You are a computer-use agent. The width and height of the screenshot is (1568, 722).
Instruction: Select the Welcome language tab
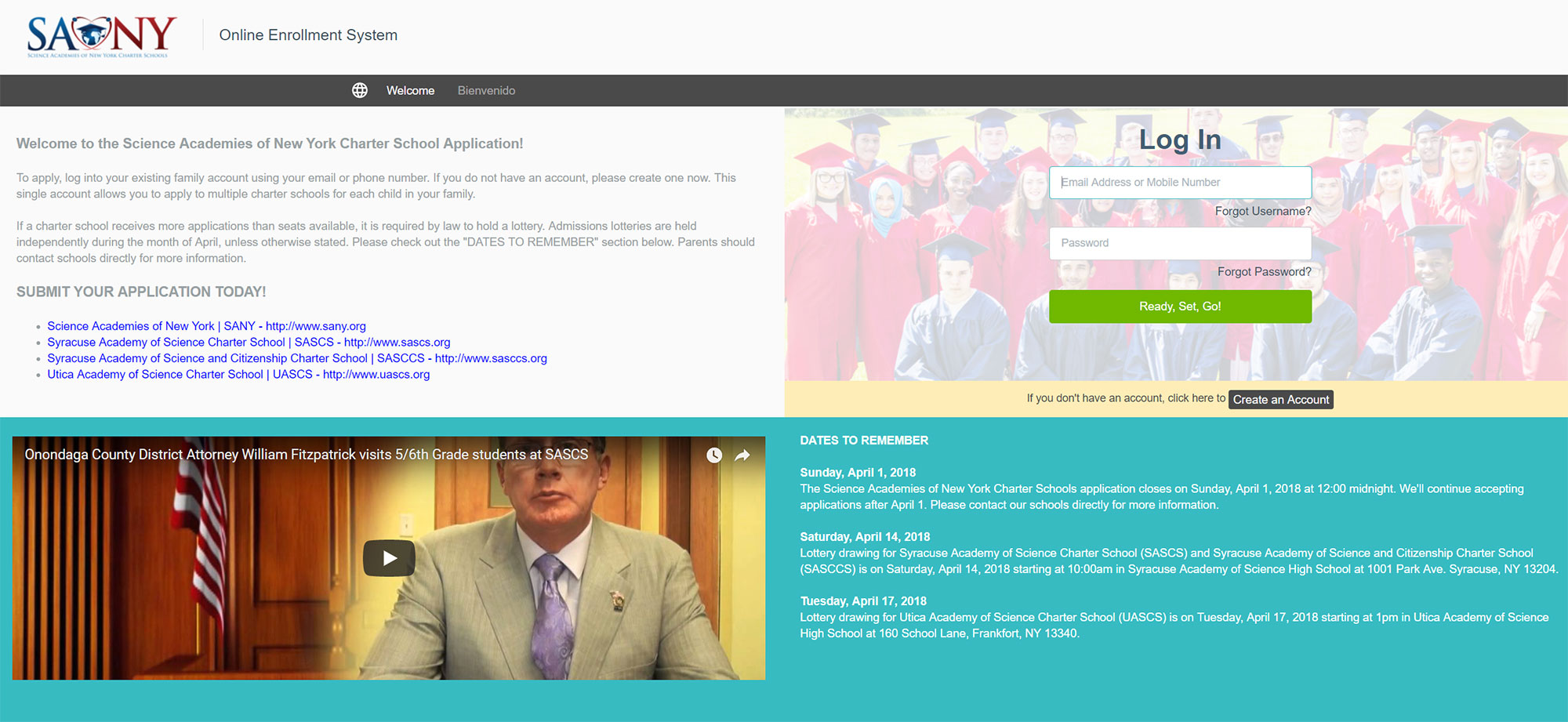[x=410, y=91]
